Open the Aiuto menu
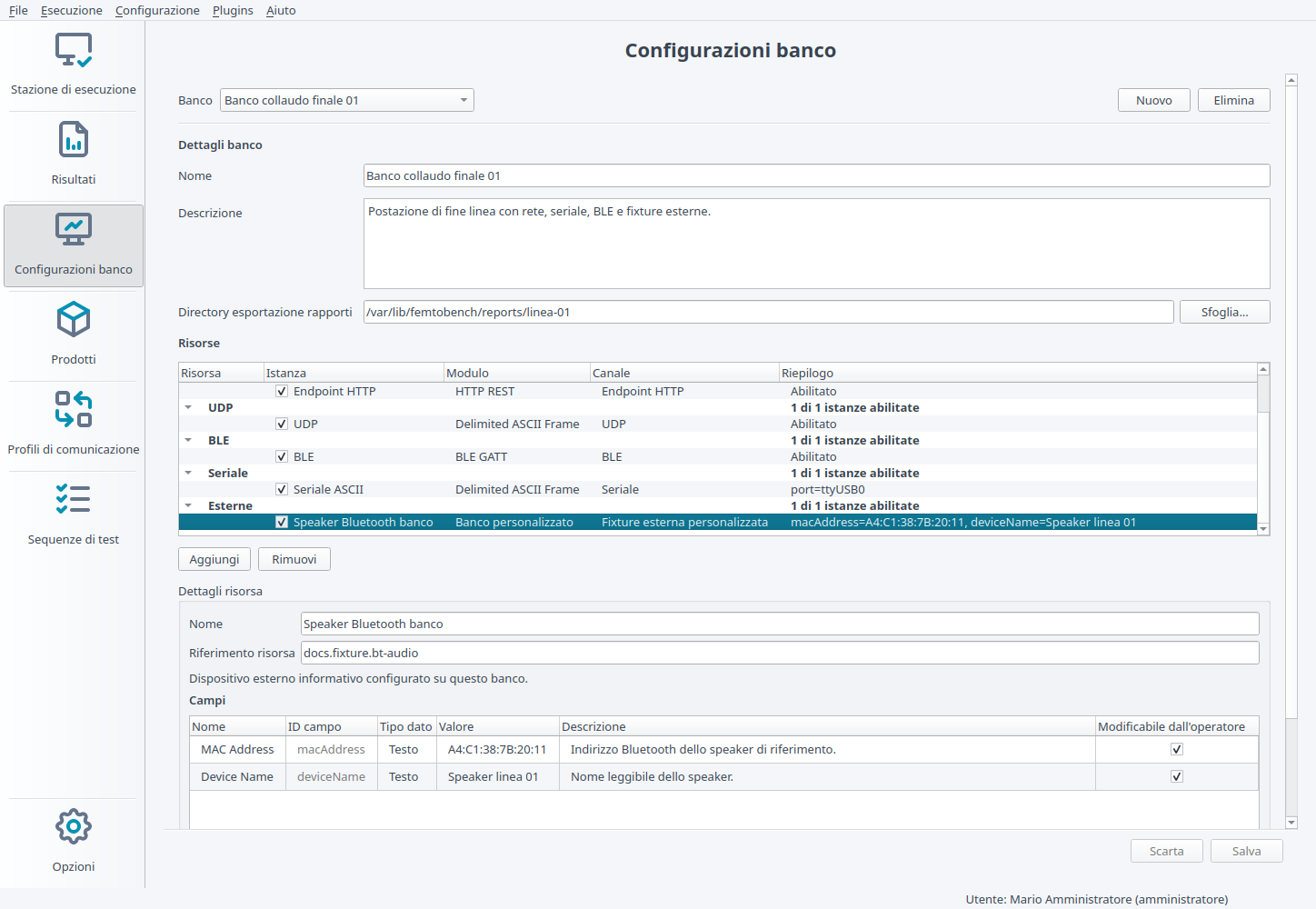This screenshot has height=909, width=1316. point(281,11)
